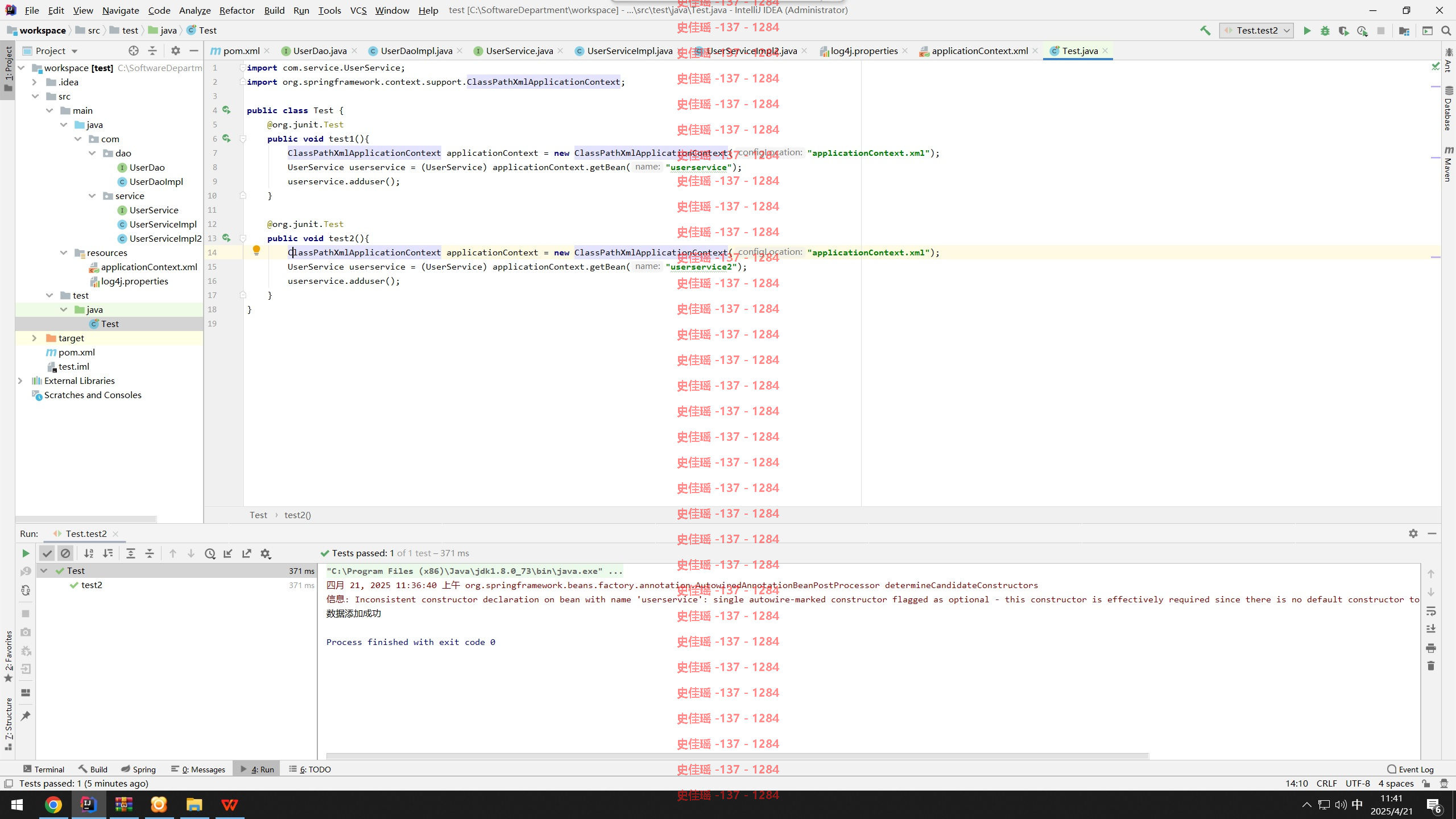
Task: Switch to the pom.xml editor tab
Action: 241,51
